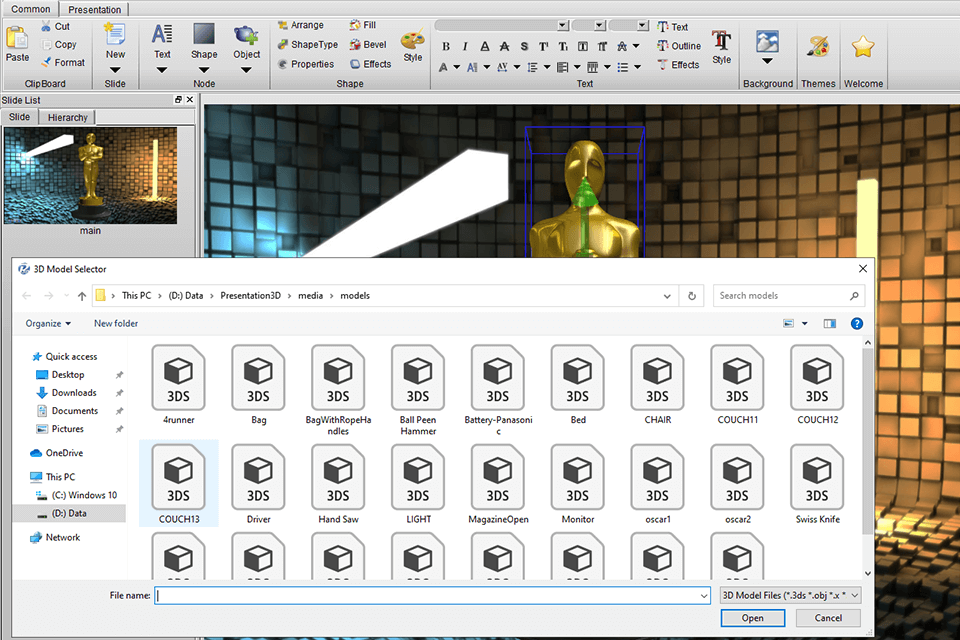Click the Open button in 3D Model Selector
The height and width of the screenshot is (640, 960).
pyautogui.click(x=752, y=618)
